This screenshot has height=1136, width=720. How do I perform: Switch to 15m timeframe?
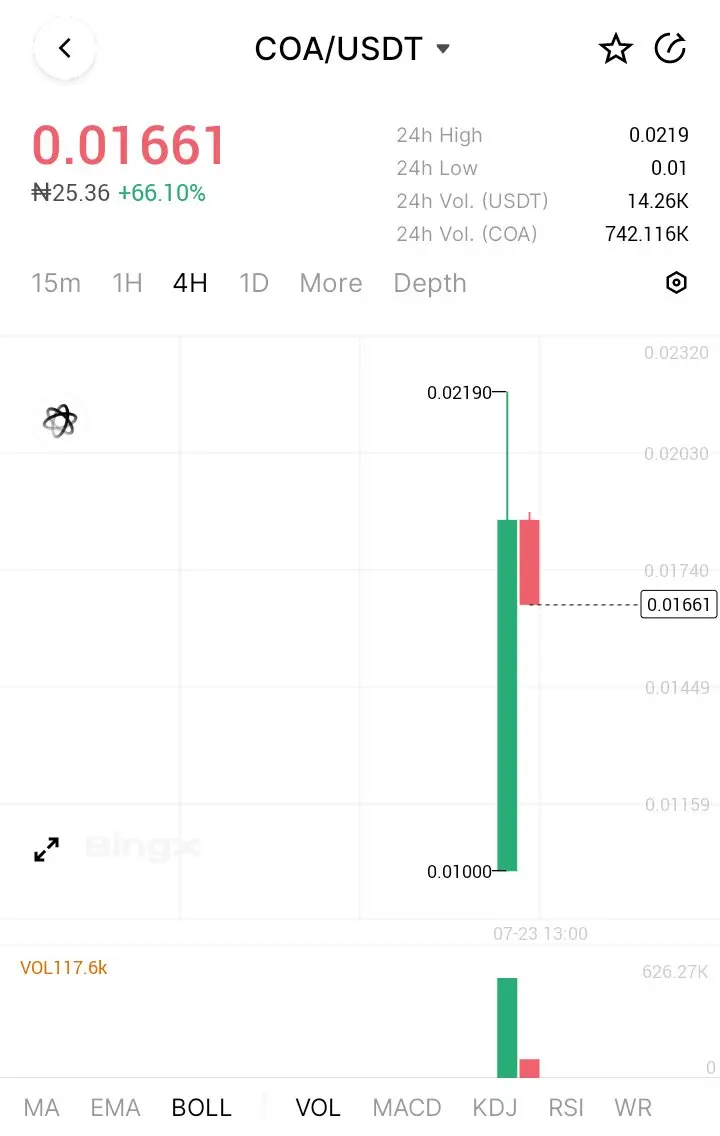(x=56, y=283)
